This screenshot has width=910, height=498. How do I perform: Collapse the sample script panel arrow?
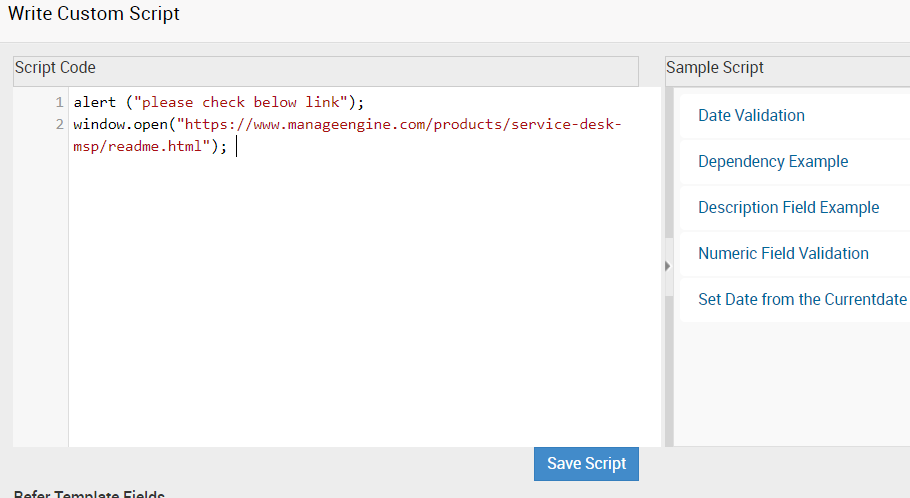tap(667, 266)
